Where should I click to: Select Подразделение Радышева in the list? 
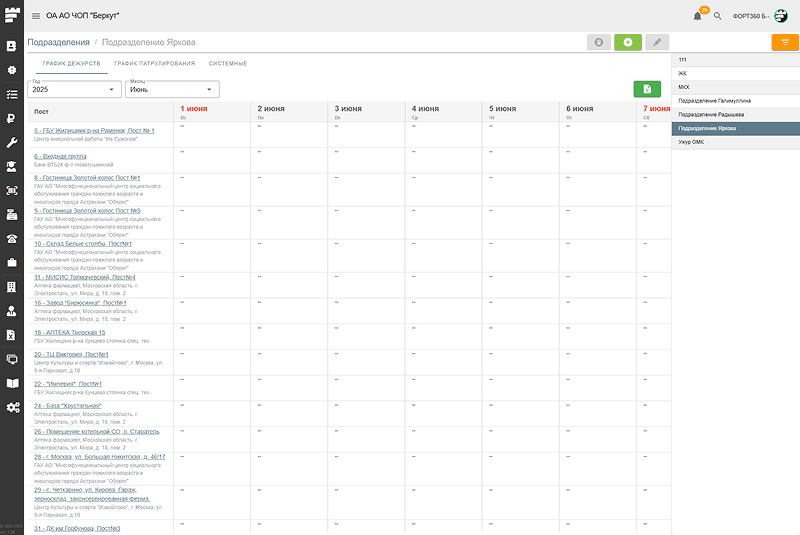click(711, 115)
